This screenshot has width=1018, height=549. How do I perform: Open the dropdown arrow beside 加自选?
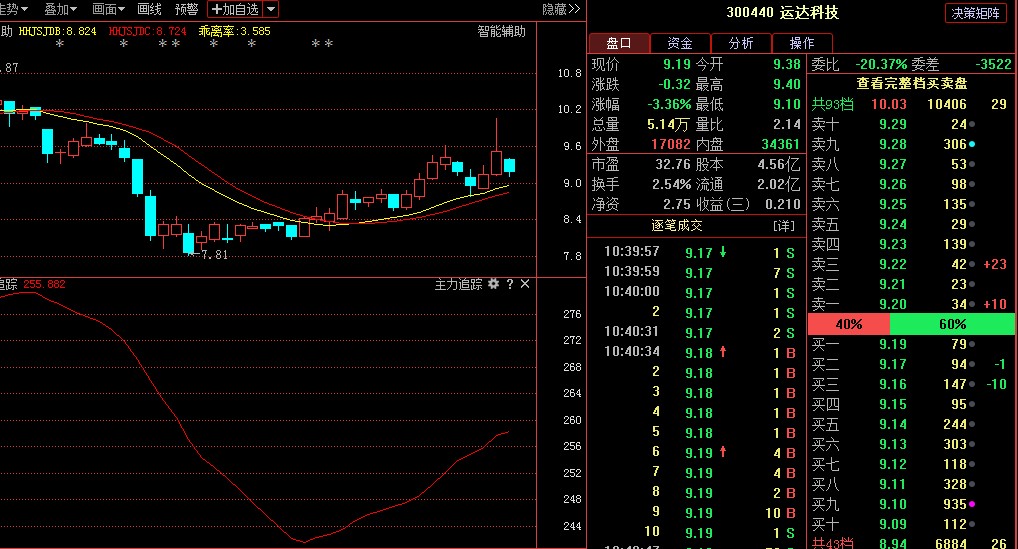click(271, 9)
